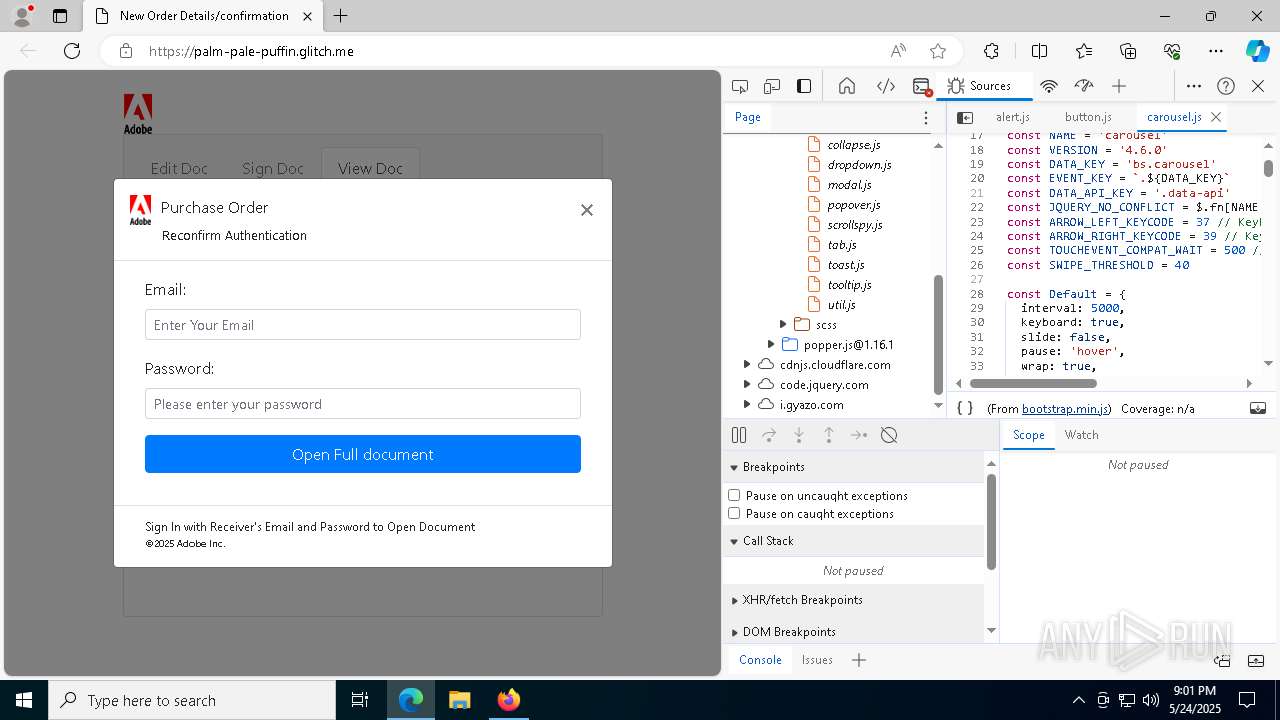Expand XHR/fetch Breakpoints section
This screenshot has width=1280, height=720.
(735, 600)
